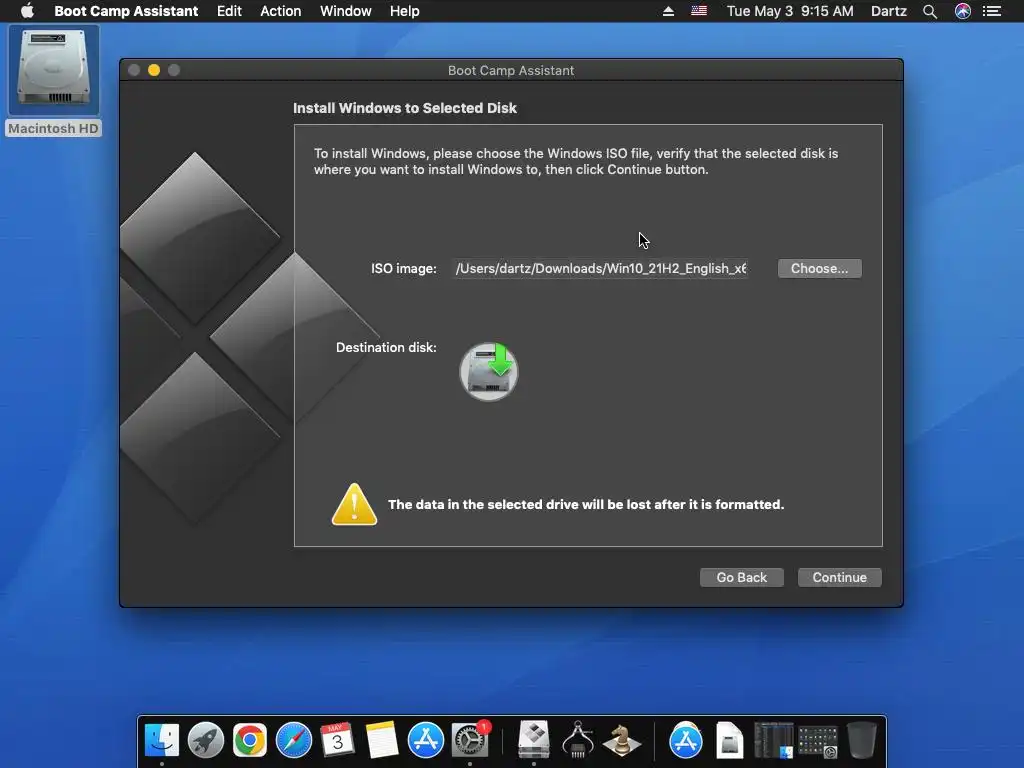Open System Information caliper icon in dock

[578, 741]
